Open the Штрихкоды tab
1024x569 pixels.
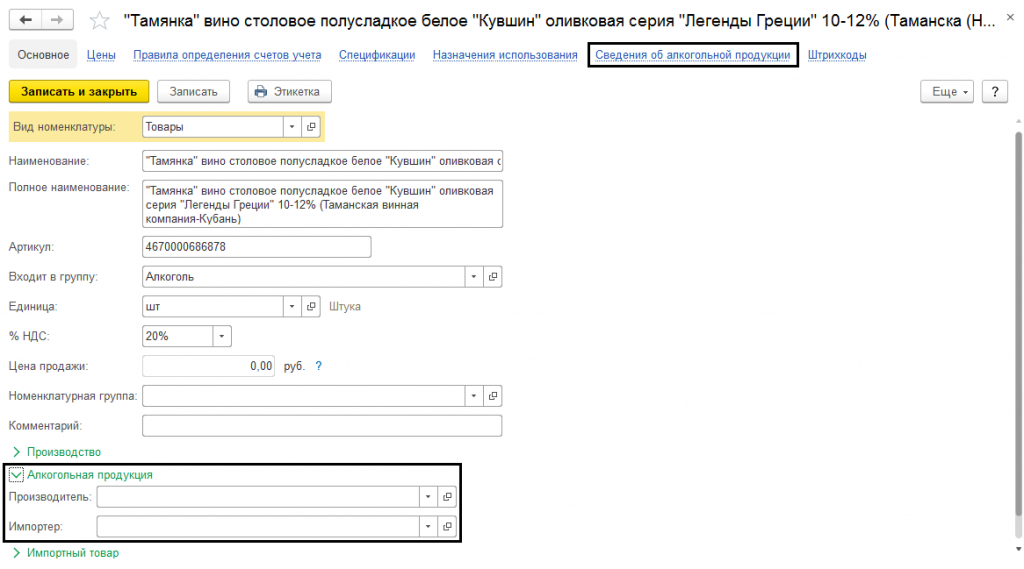point(836,55)
